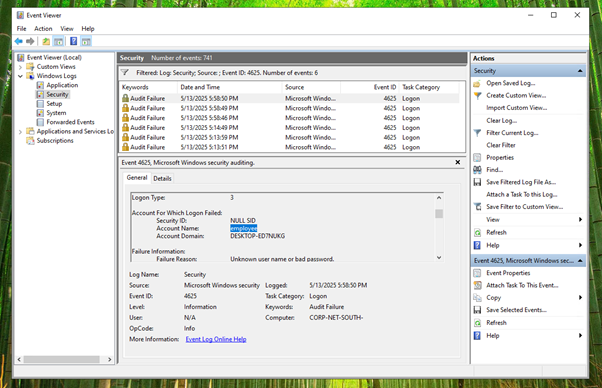This screenshot has width=602, height=388.
Task: Toggle the Show/Hide Console Tree toolbar icon
Action: tap(58, 41)
